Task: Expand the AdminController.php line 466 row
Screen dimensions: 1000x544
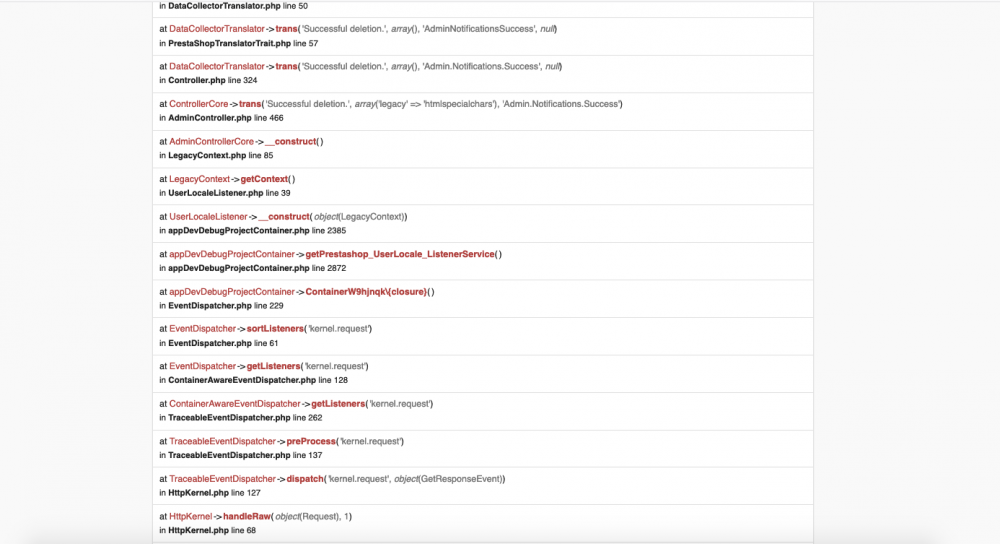Action: tap(483, 111)
